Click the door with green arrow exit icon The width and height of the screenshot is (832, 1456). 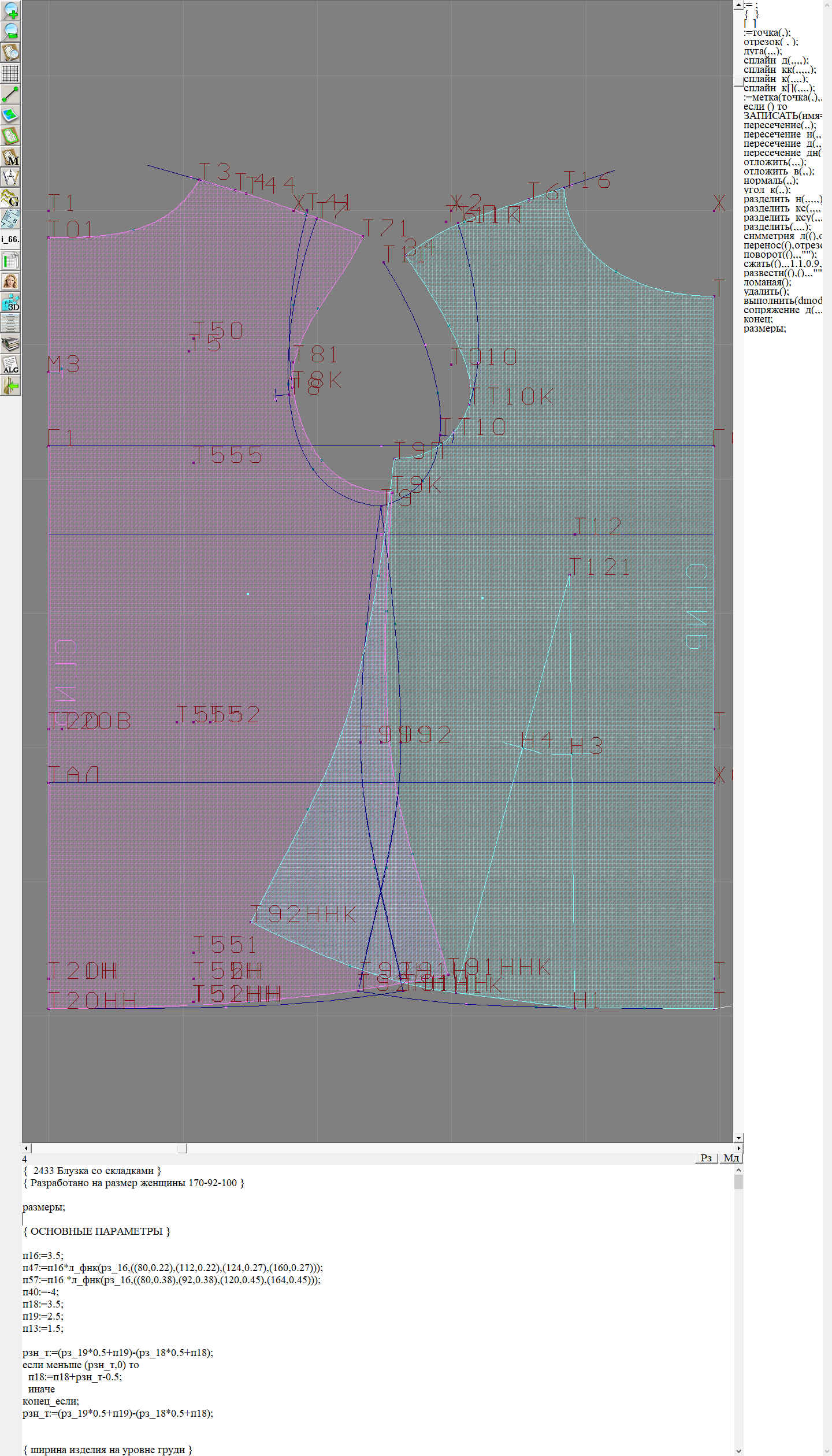10,385
